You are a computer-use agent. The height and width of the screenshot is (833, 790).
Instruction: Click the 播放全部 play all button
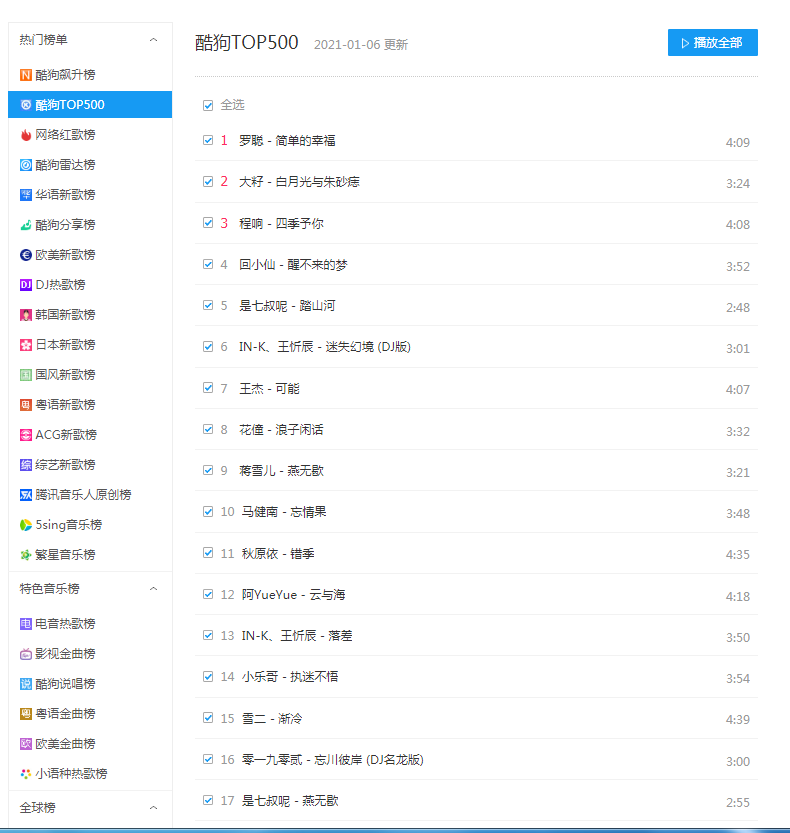tap(712, 42)
